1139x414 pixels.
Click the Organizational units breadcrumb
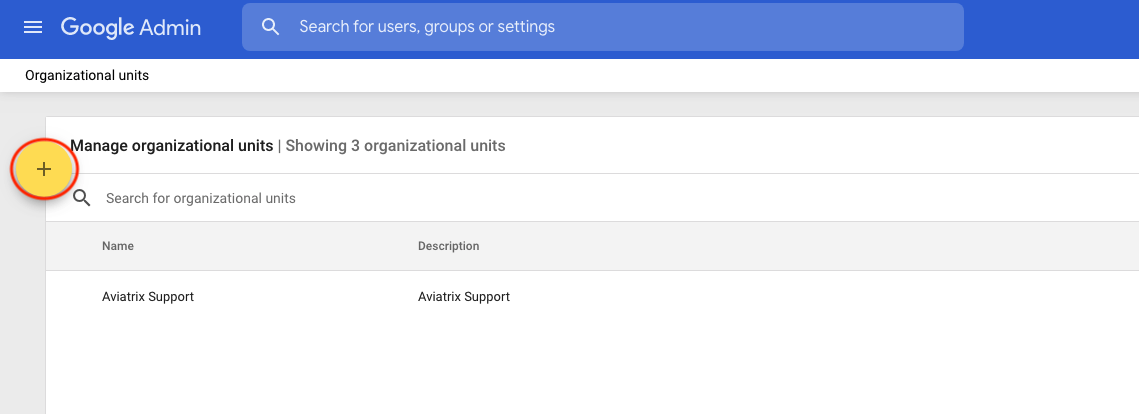point(87,76)
